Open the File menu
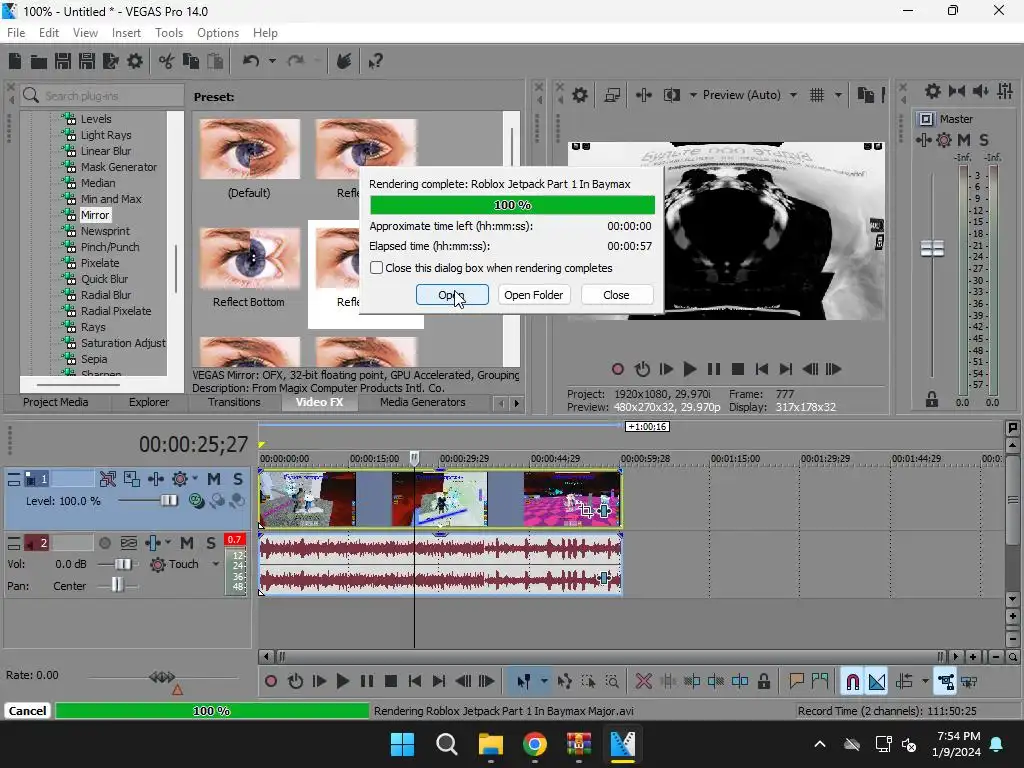The height and width of the screenshot is (768, 1024). tap(16, 33)
